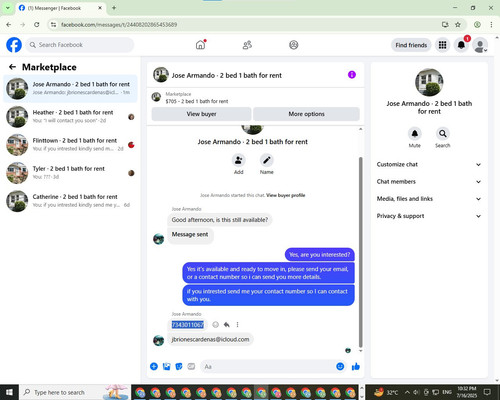Screen dimensions: 500x400
Task: Open the Facebook menu grid icon
Action: tap(442, 45)
